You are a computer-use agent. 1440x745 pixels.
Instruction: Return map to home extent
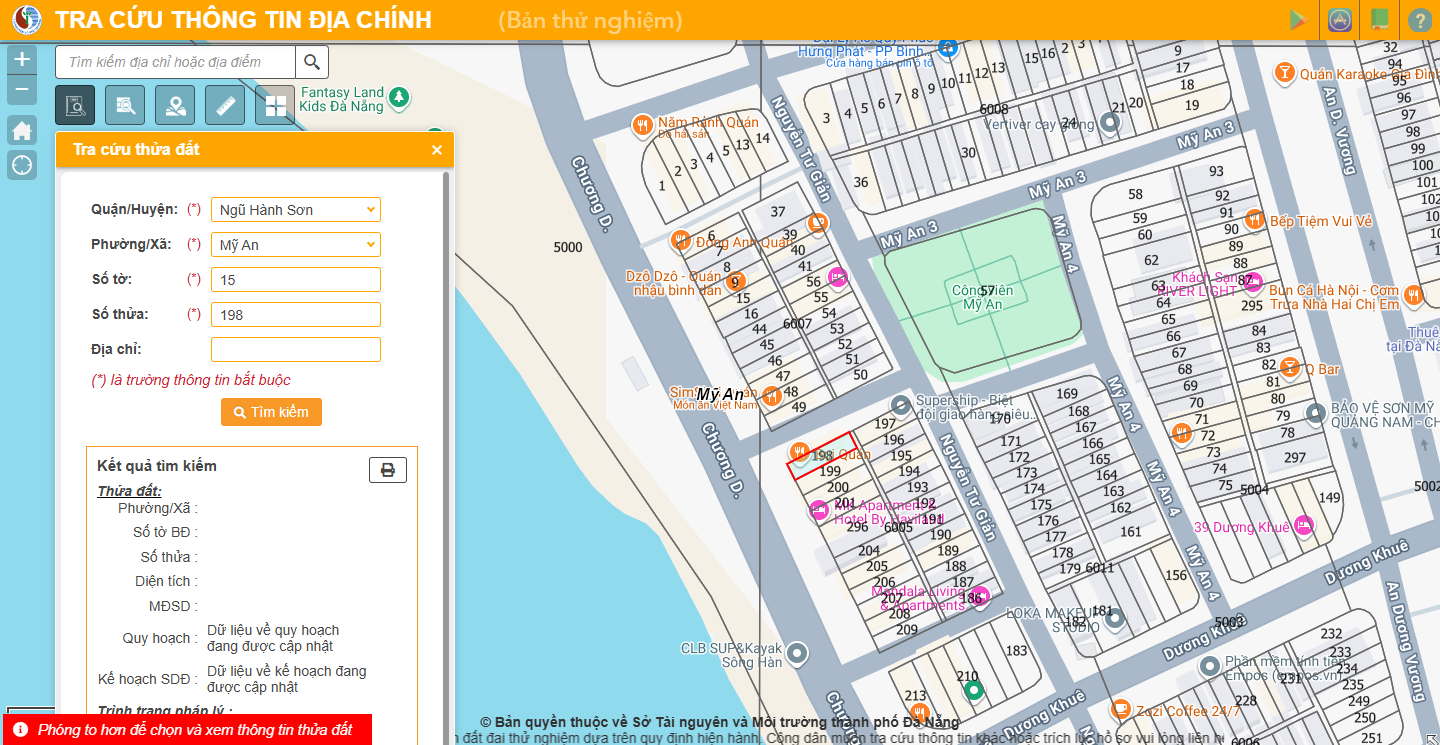(x=22, y=130)
